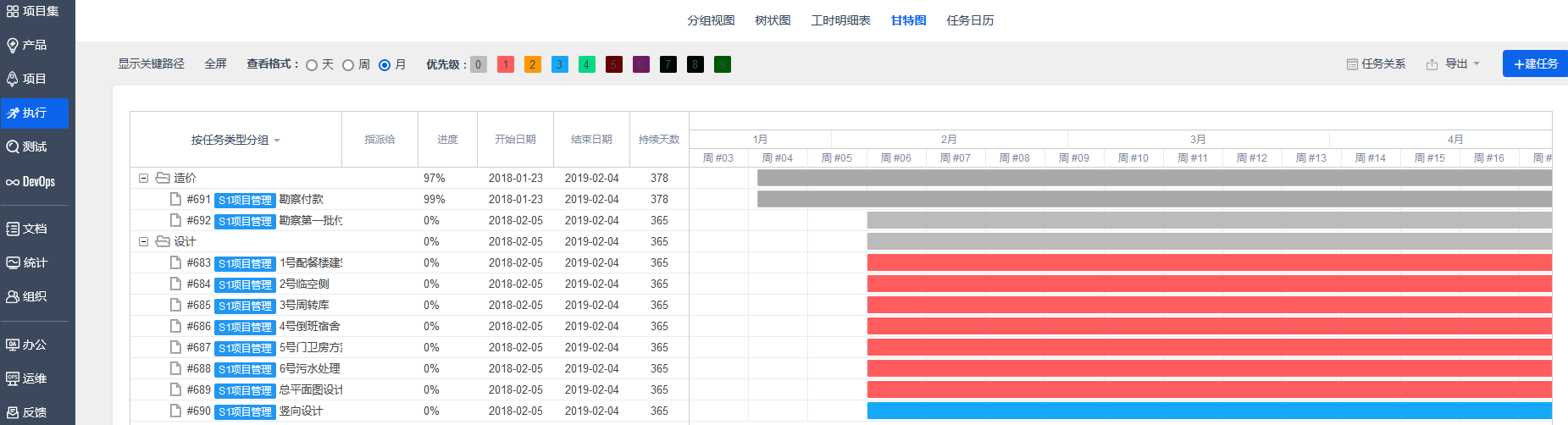Open the 组织 (Organization) sidebar icon
Screen dimensions: 1568x425
(x=13, y=296)
